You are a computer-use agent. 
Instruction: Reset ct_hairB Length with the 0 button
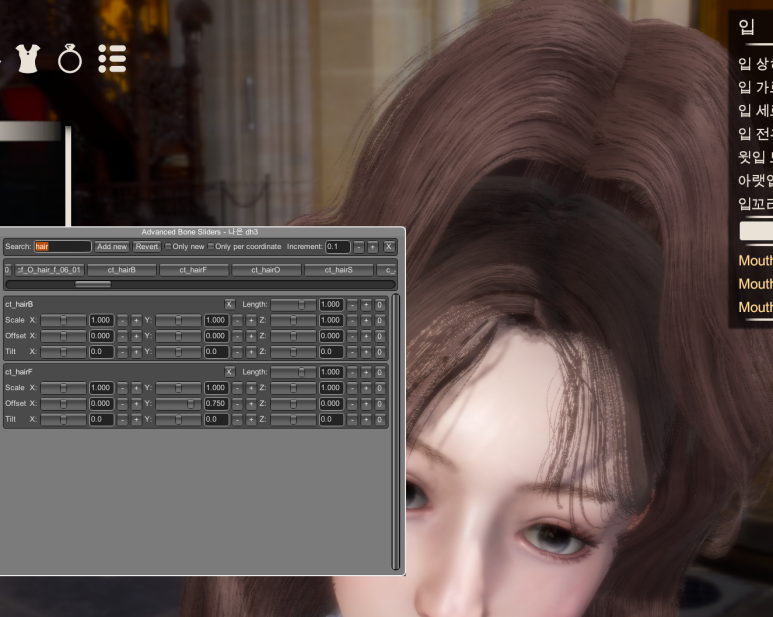click(380, 304)
